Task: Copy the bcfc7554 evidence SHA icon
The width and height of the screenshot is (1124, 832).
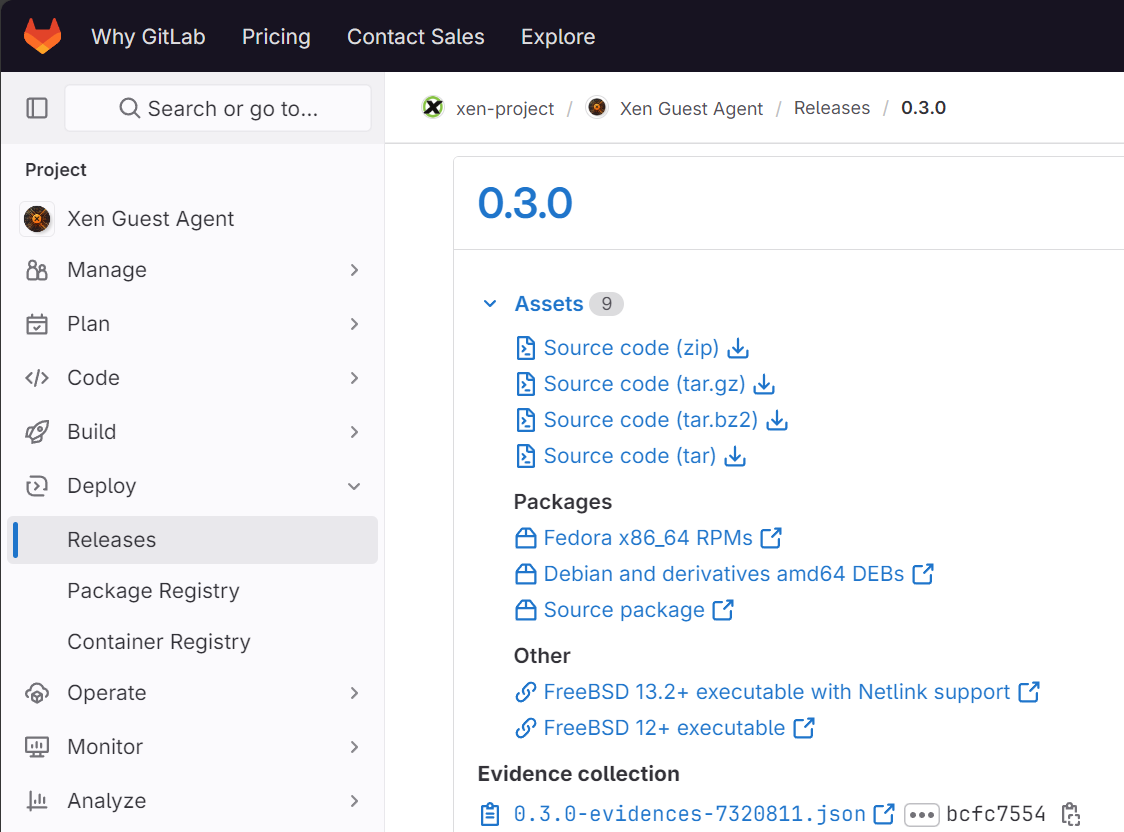Action: [x=1070, y=814]
